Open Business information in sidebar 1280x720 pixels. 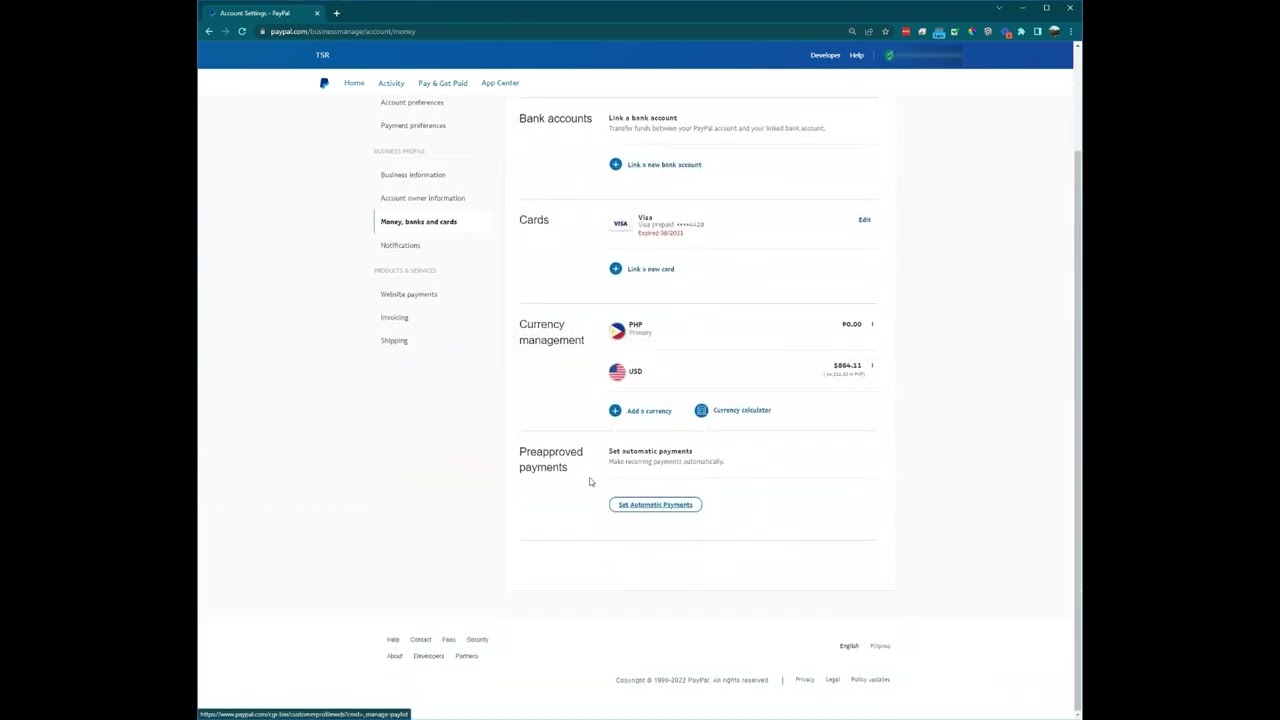click(x=413, y=175)
